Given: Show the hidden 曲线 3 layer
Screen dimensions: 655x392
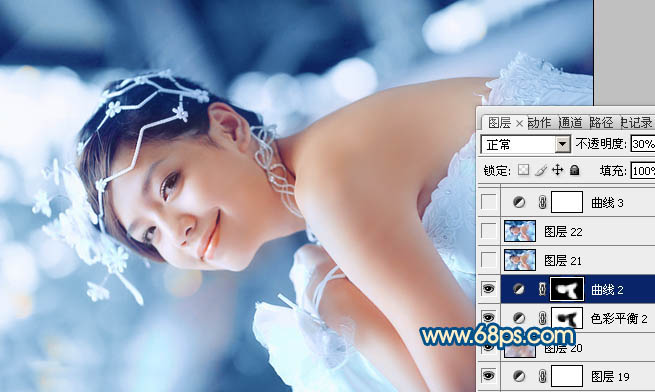Looking at the screenshot, I should (489, 202).
